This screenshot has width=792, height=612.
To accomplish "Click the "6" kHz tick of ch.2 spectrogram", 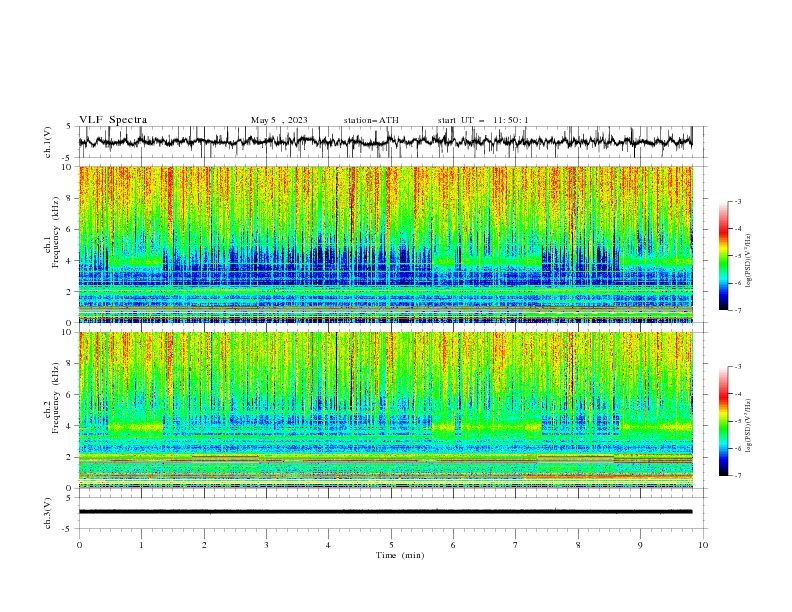I will pos(69,395).
